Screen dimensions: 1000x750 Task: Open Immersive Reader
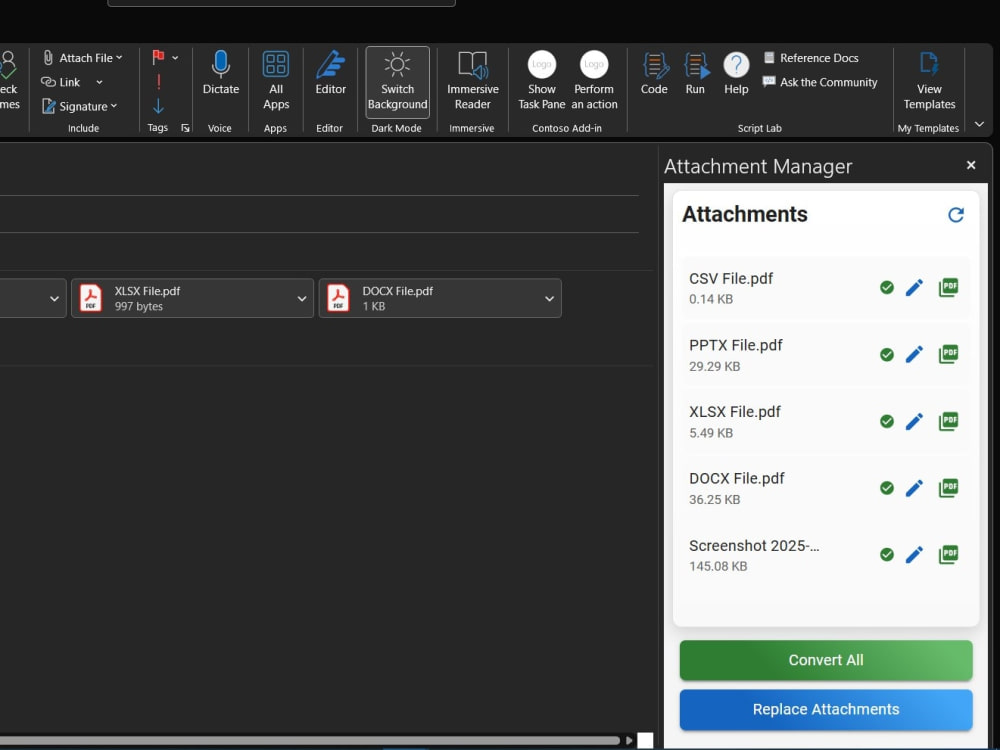pos(473,80)
